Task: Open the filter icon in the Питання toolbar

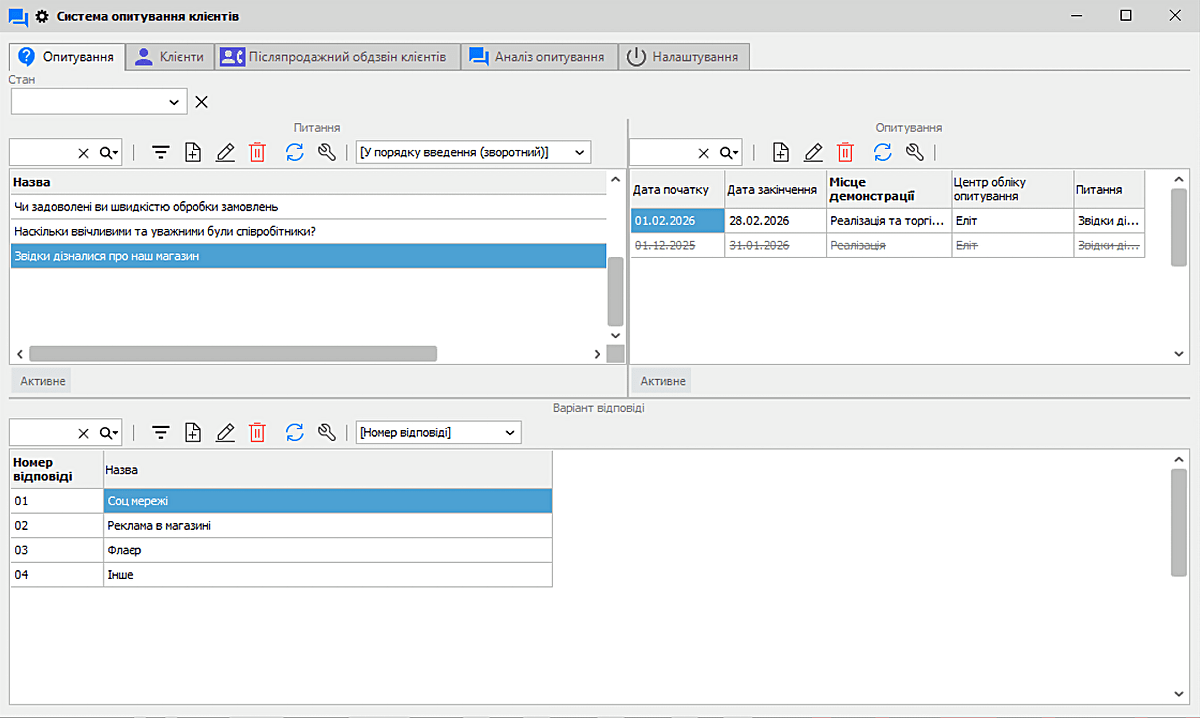Action: click(x=160, y=152)
